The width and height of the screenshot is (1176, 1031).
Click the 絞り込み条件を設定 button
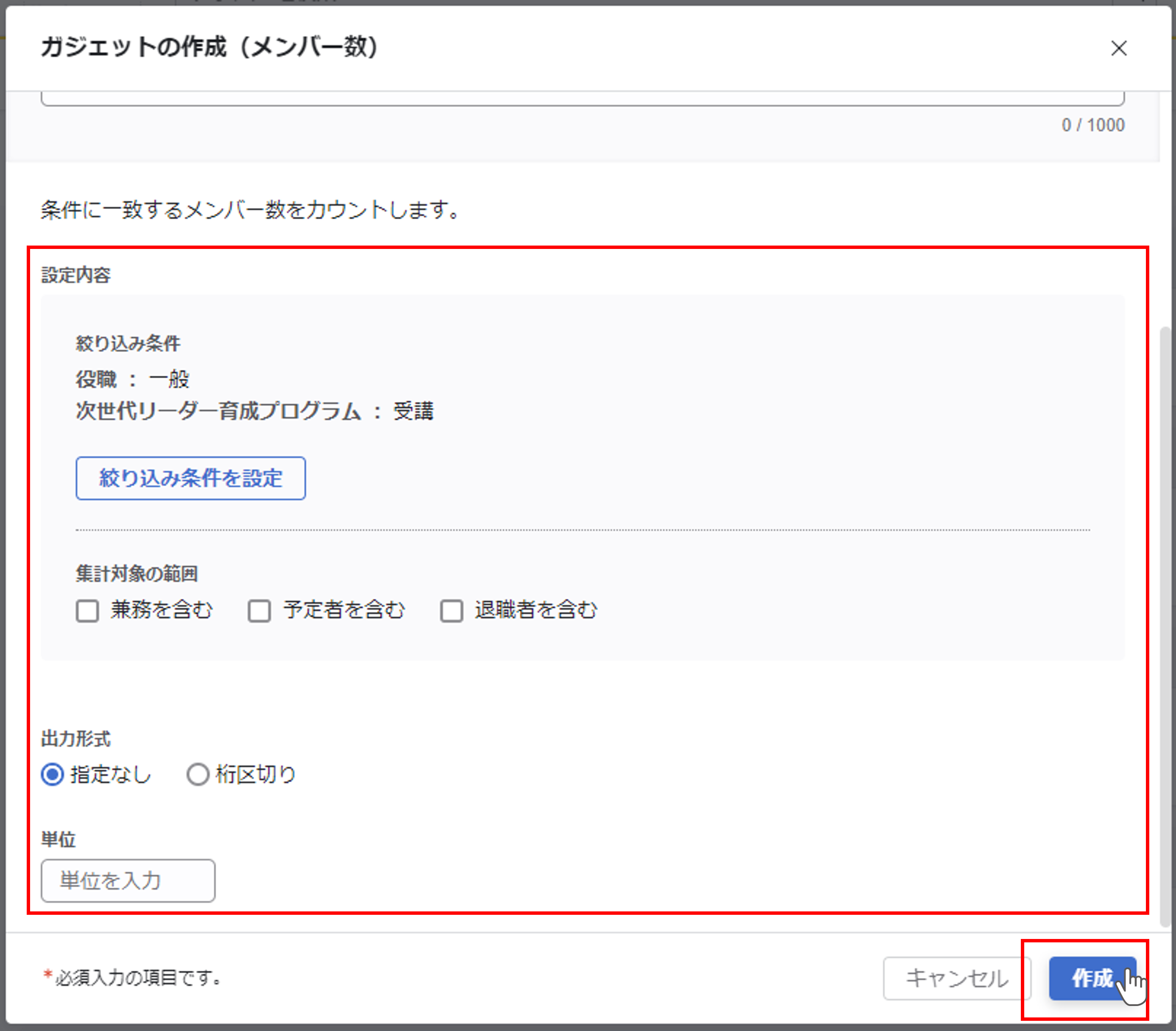pos(190,478)
